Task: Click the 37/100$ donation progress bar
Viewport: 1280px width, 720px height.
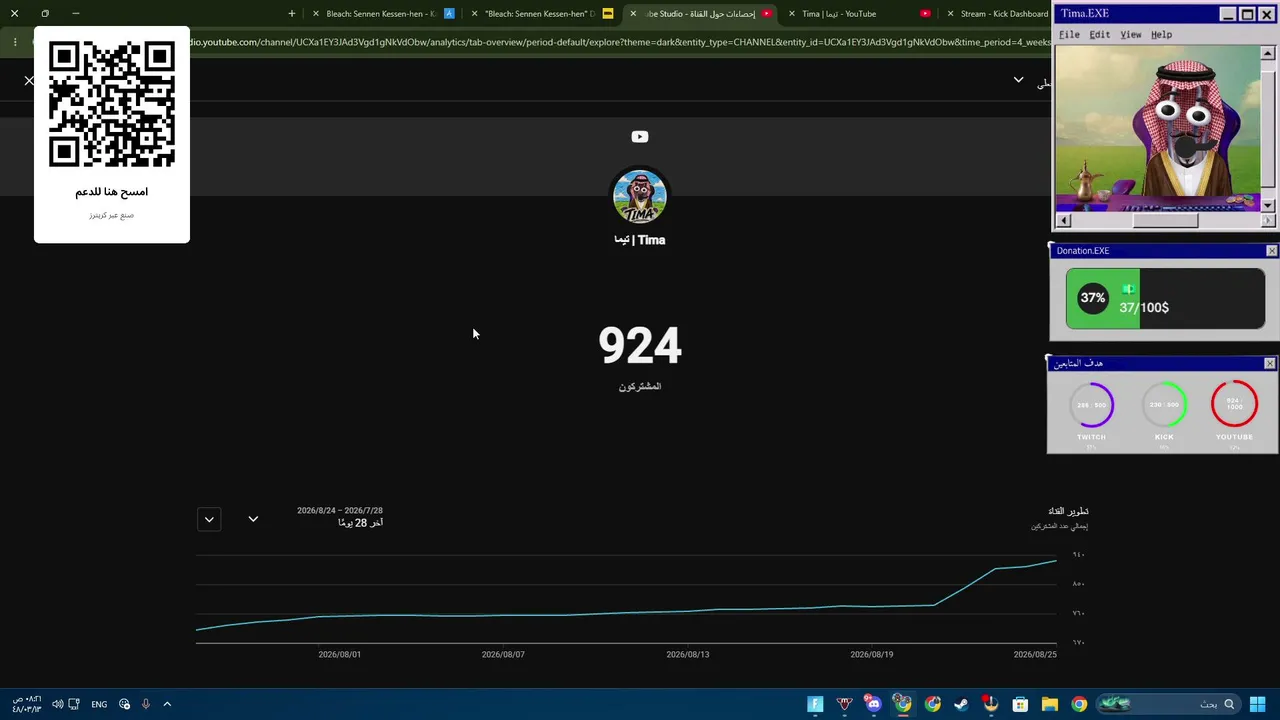Action: coord(1165,298)
